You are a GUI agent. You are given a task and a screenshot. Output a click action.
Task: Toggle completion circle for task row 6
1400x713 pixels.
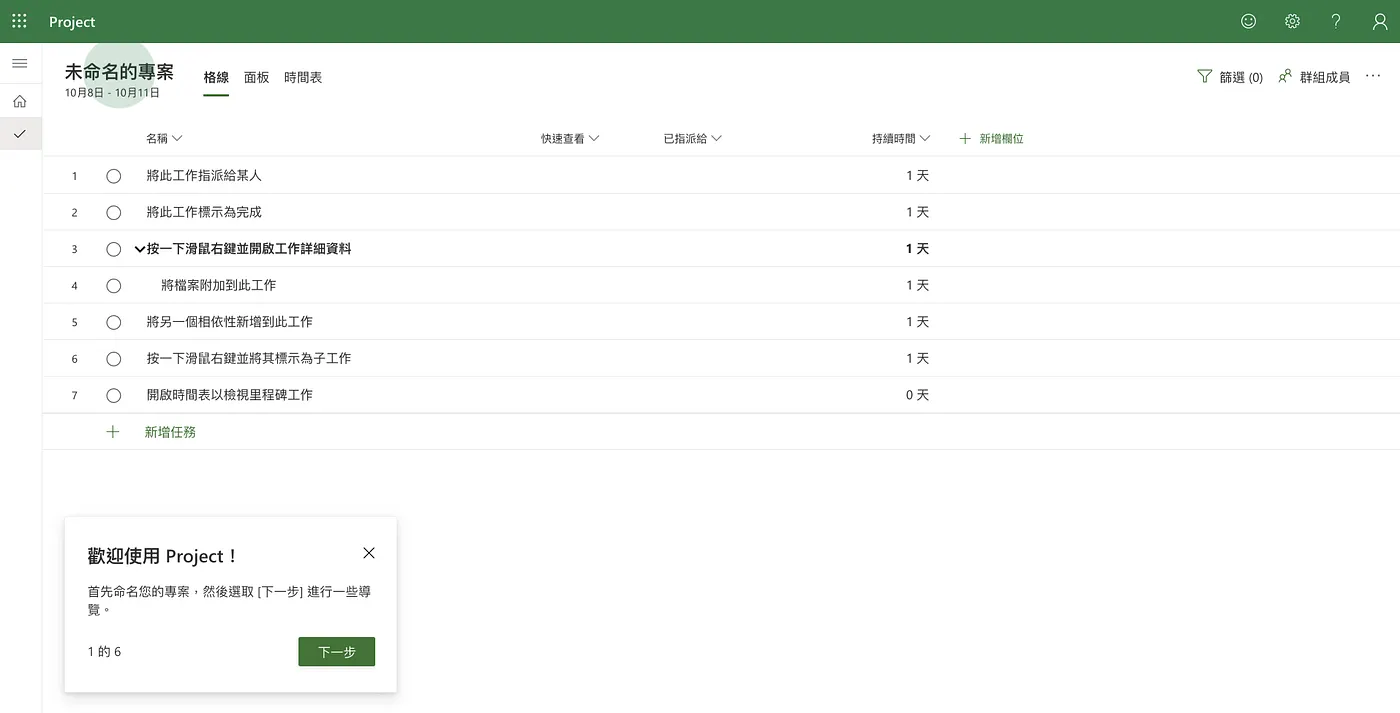113,359
